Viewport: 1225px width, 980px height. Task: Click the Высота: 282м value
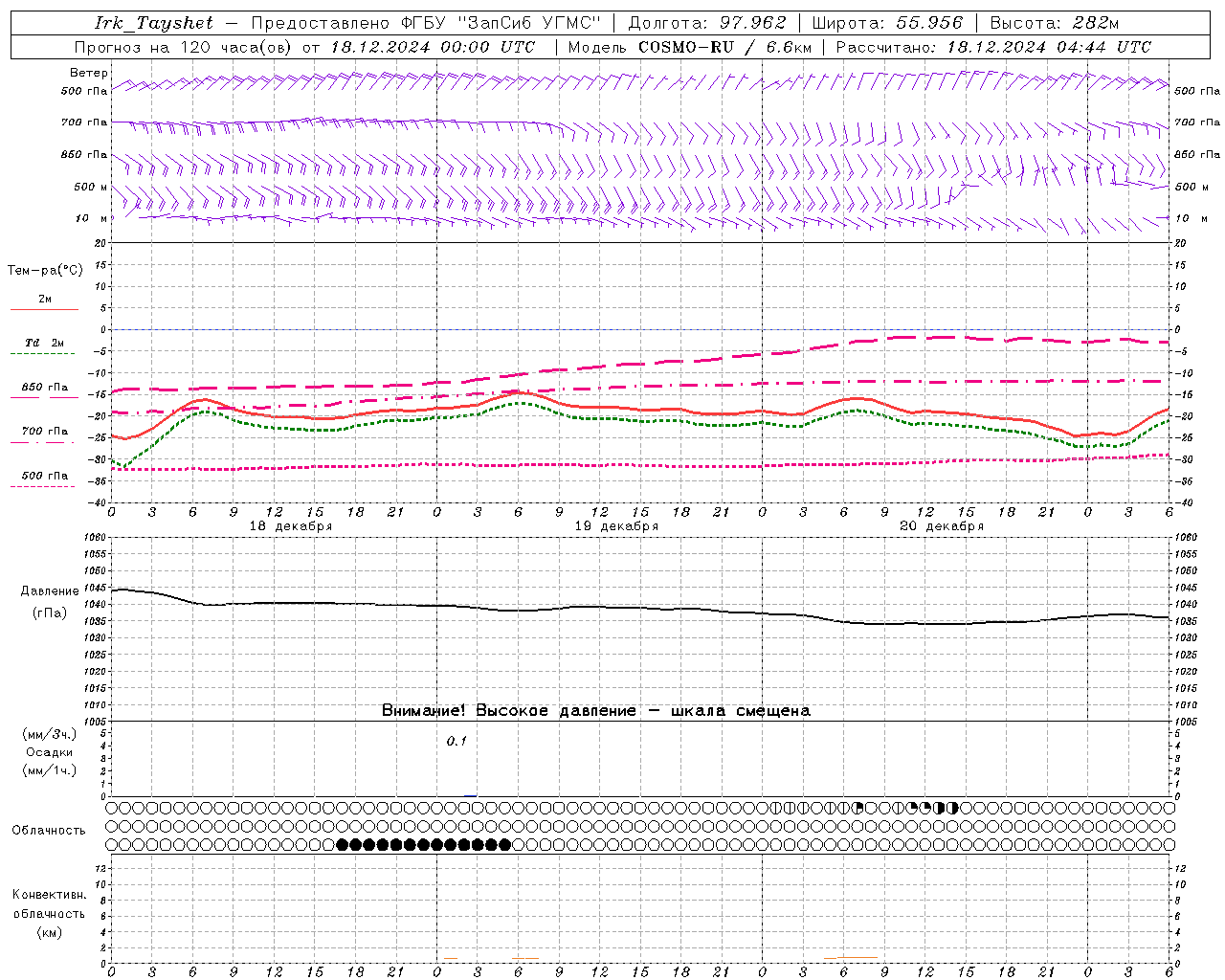coord(1054,23)
